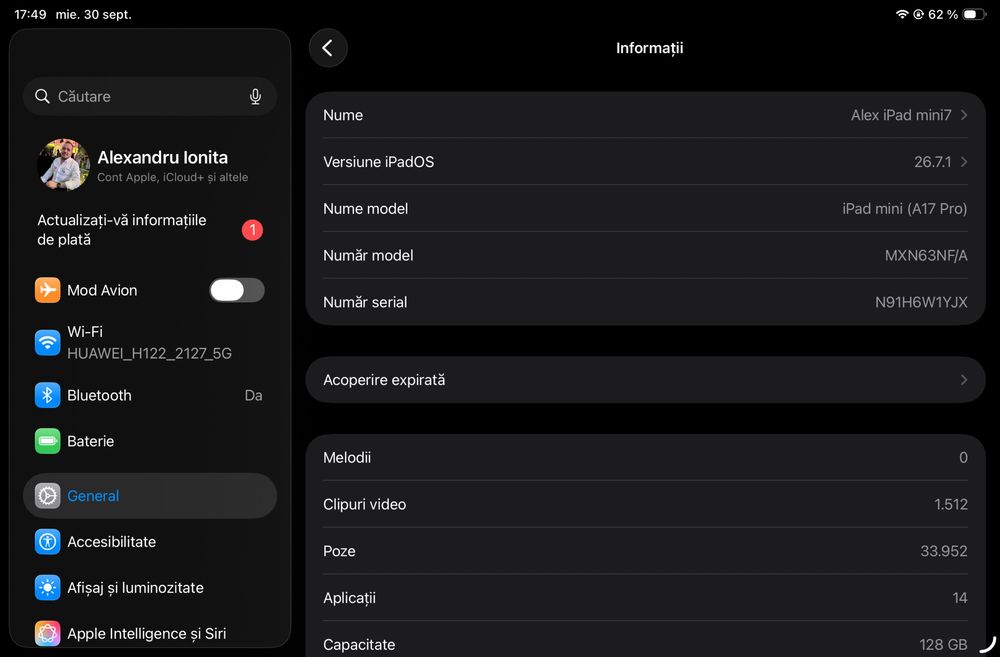Tap the Afișaj și luminozitate sun icon
The height and width of the screenshot is (657, 1000).
click(48, 587)
